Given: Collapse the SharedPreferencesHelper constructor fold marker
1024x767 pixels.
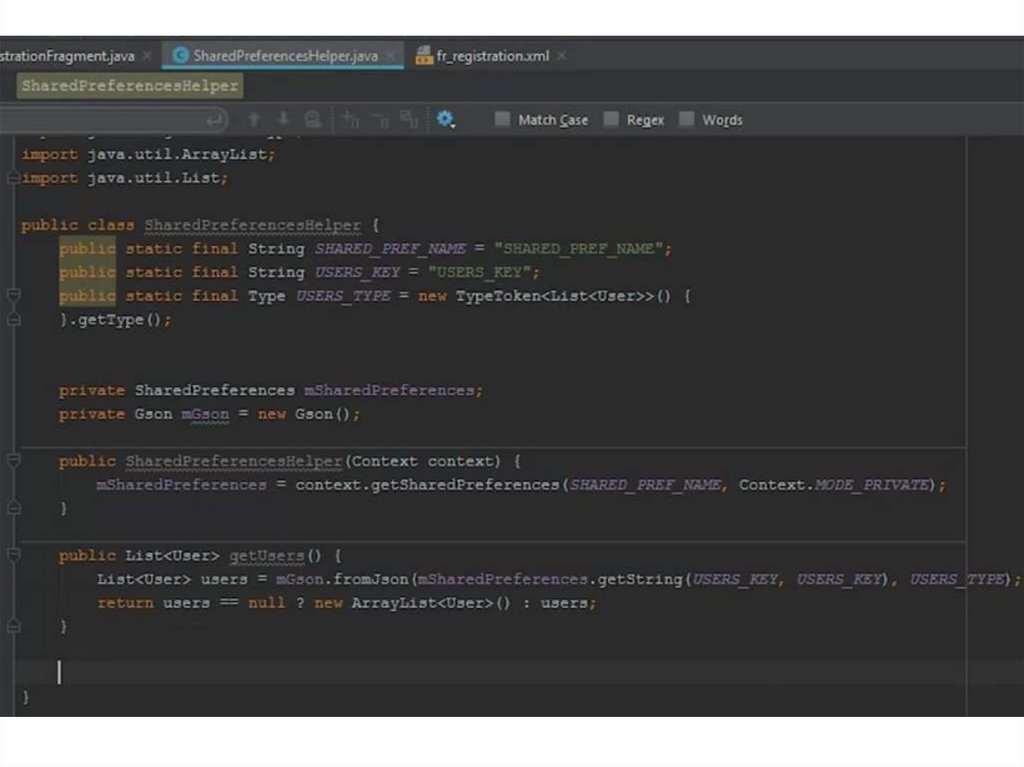Looking at the screenshot, I should click(13, 461).
